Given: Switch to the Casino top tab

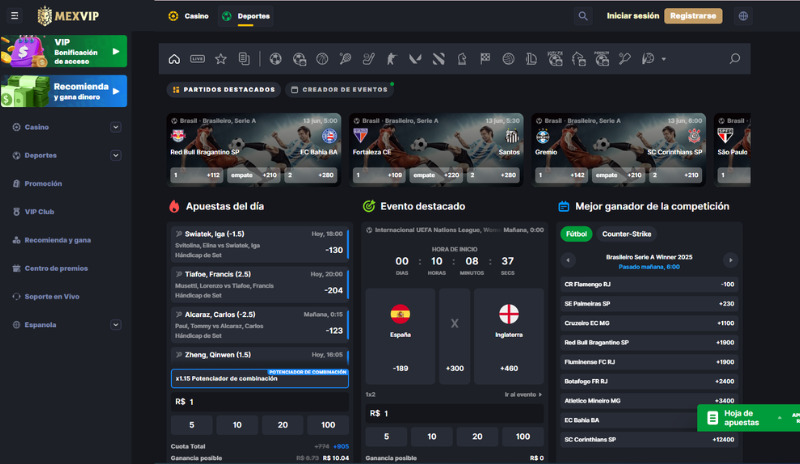Looking at the screenshot, I should (x=189, y=16).
